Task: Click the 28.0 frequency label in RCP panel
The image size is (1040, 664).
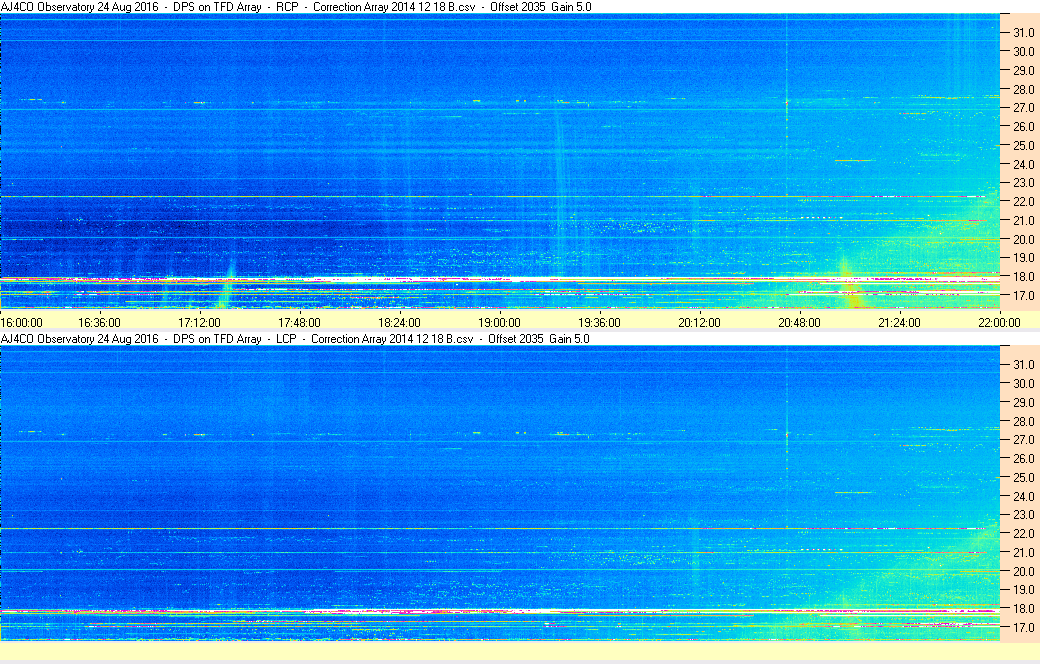Action: pyautogui.click(x=1023, y=90)
